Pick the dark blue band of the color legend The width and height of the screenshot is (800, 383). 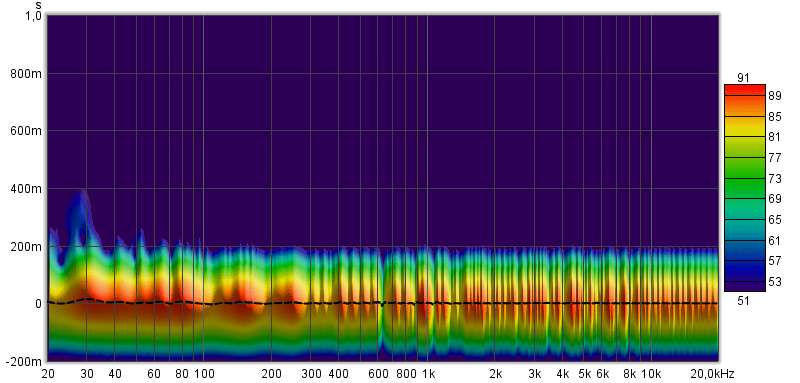[745, 271]
